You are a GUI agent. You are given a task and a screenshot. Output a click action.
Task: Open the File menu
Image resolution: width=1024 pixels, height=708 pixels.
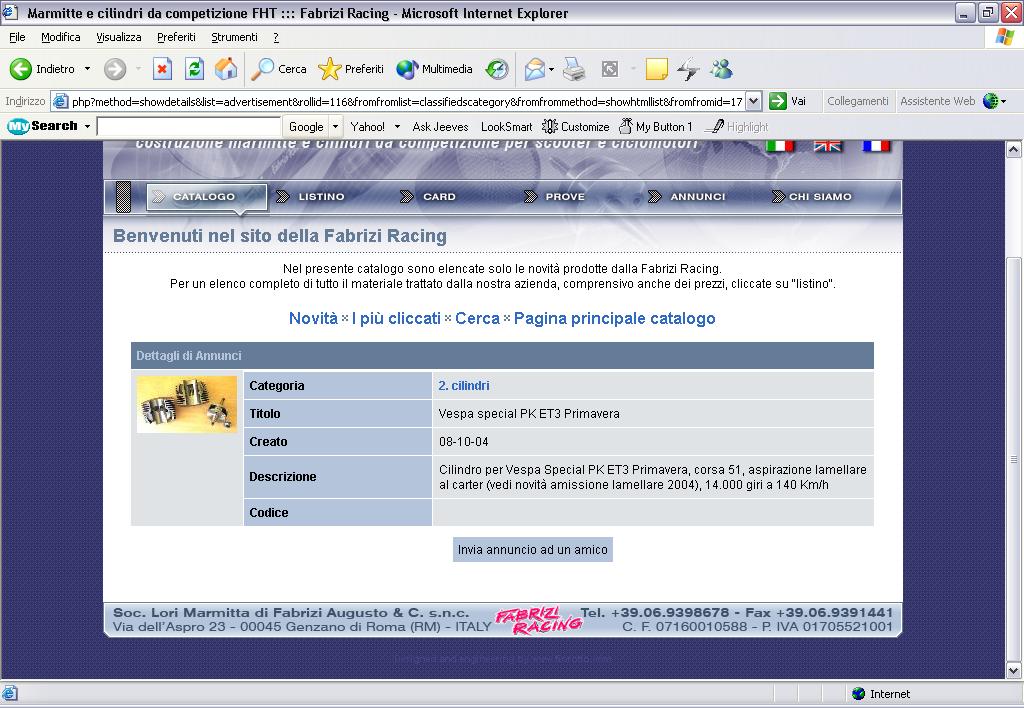click(x=17, y=37)
